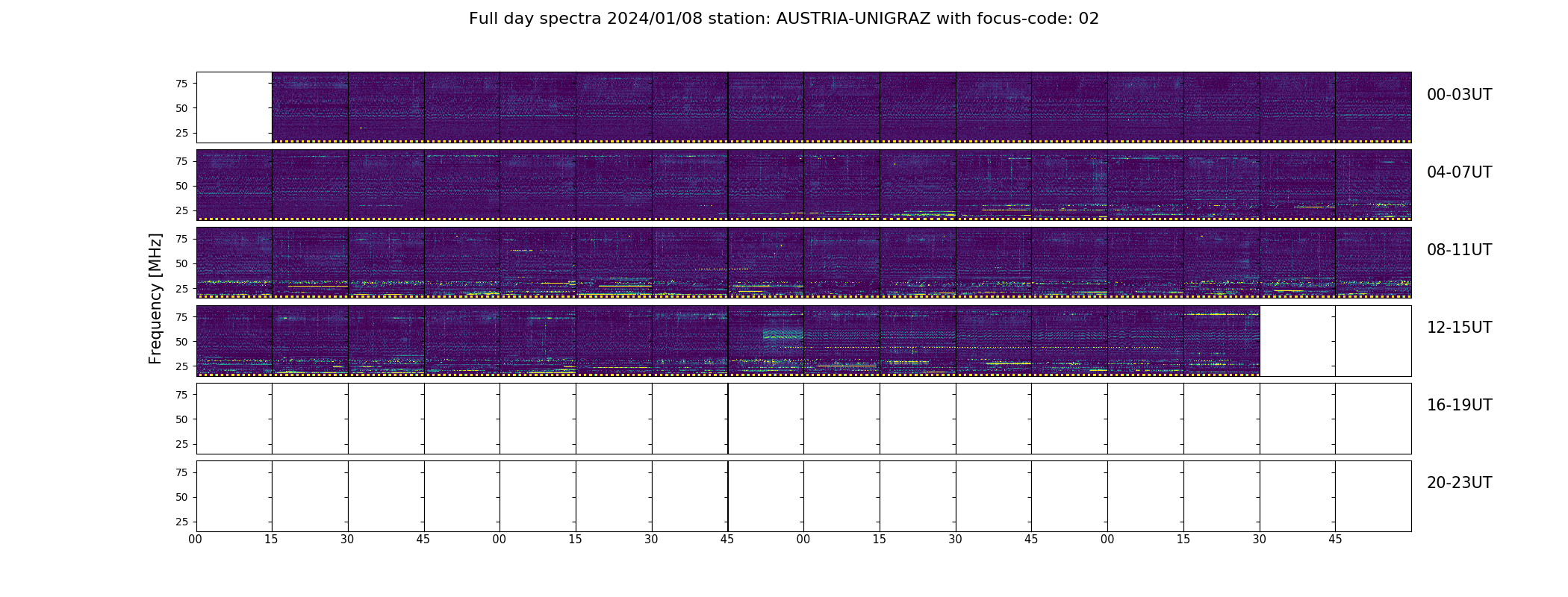Screen dimensions: 1568x597
Task: Select the 75 tick of the 04-07UT row
Action: tap(181, 161)
